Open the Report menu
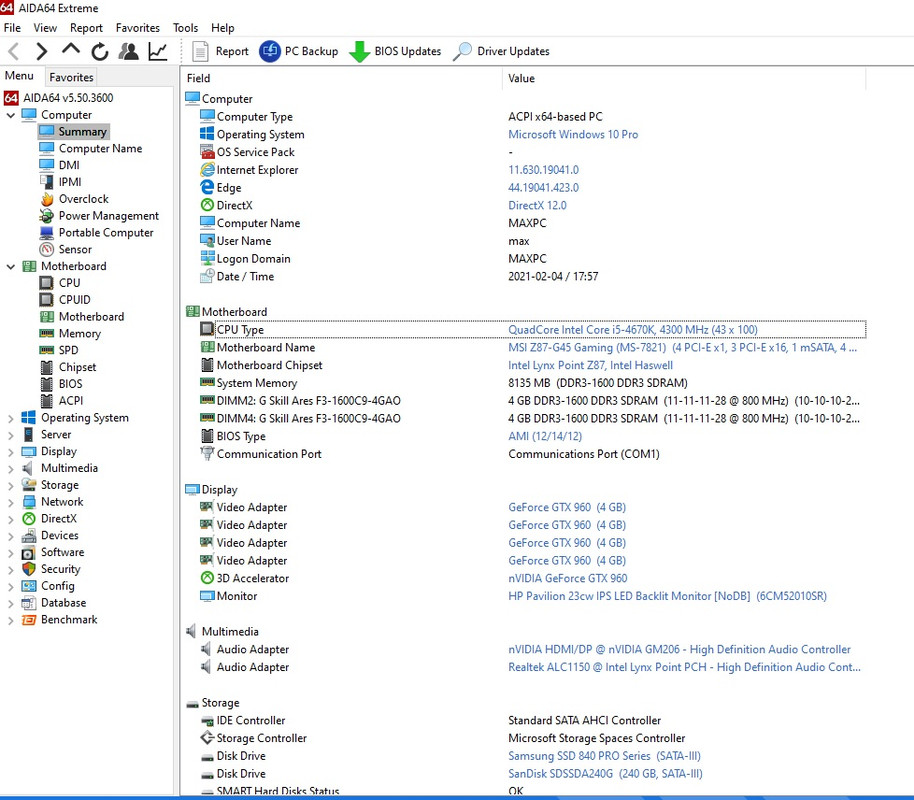The image size is (914, 800). (x=86, y=28)
